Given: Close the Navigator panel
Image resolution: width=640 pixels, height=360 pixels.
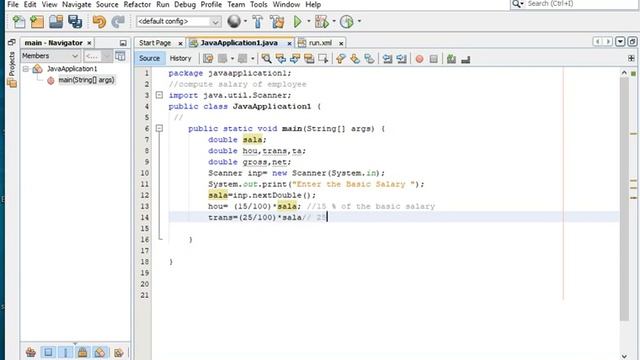Looking at the screenshot, I should click(x=89, y=43).
